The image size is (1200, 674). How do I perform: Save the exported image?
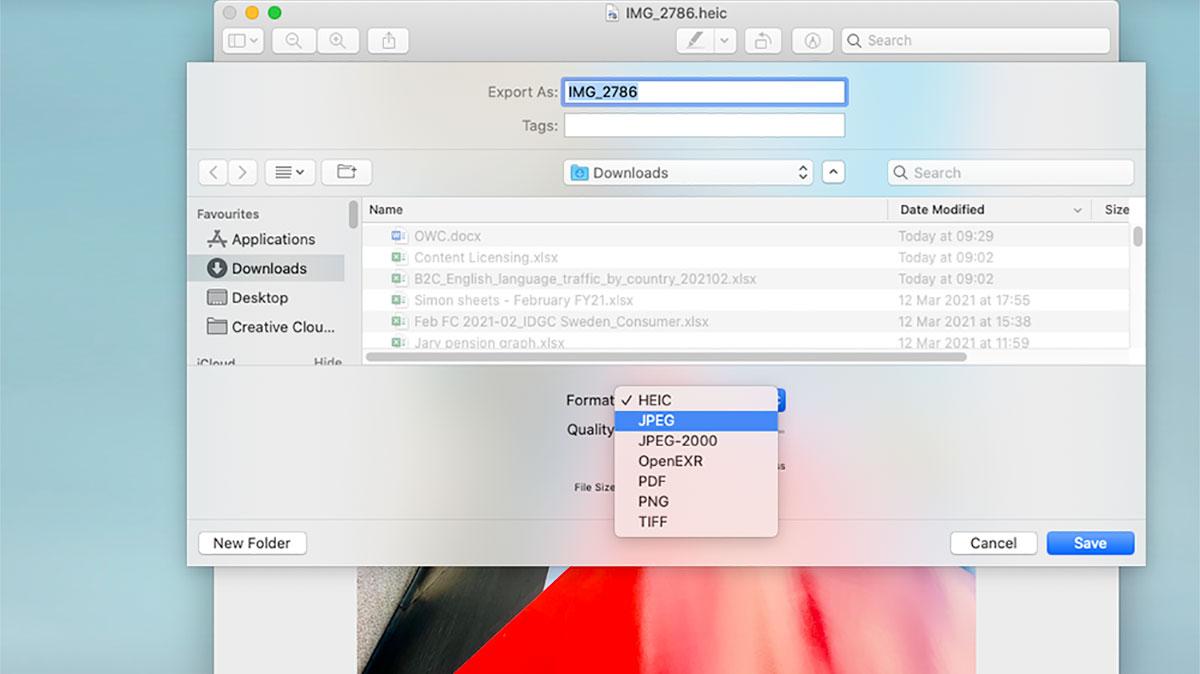tap(1090, 543)
